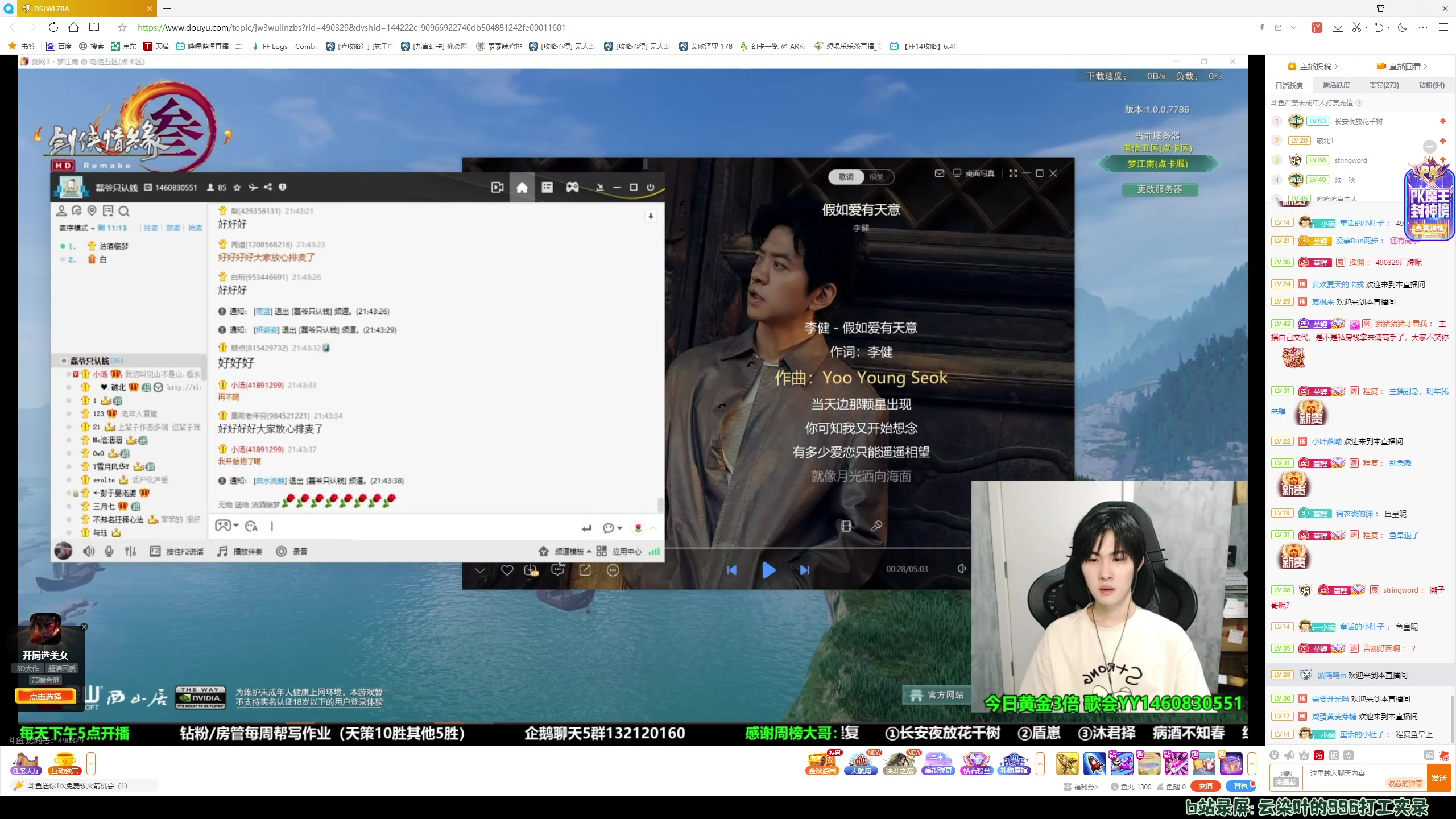1456x819 pixels.
Task: Switch to 日活跃度 tab
Action: (1289, 85)
